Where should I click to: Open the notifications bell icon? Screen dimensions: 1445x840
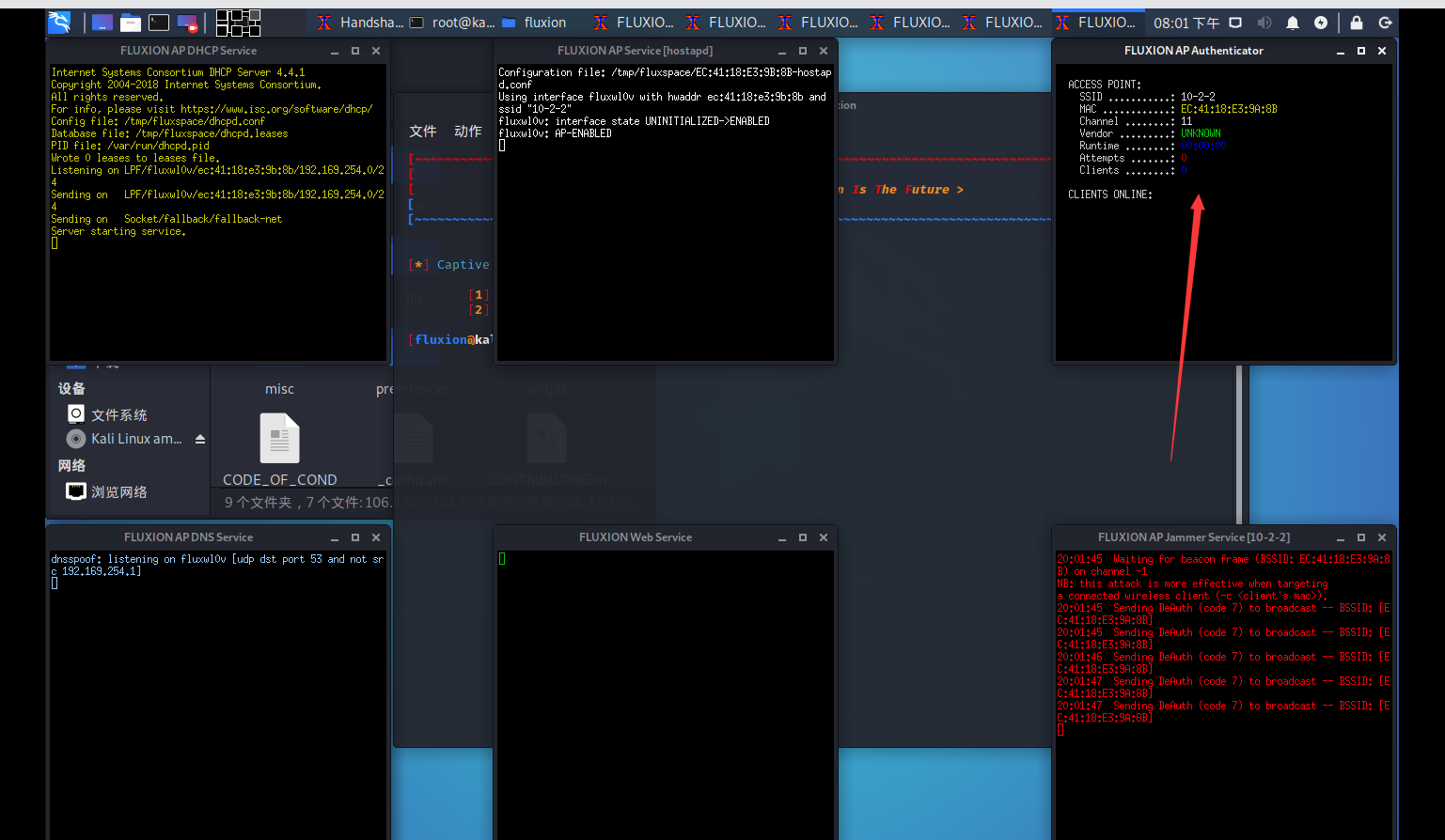pos(1293,23)
